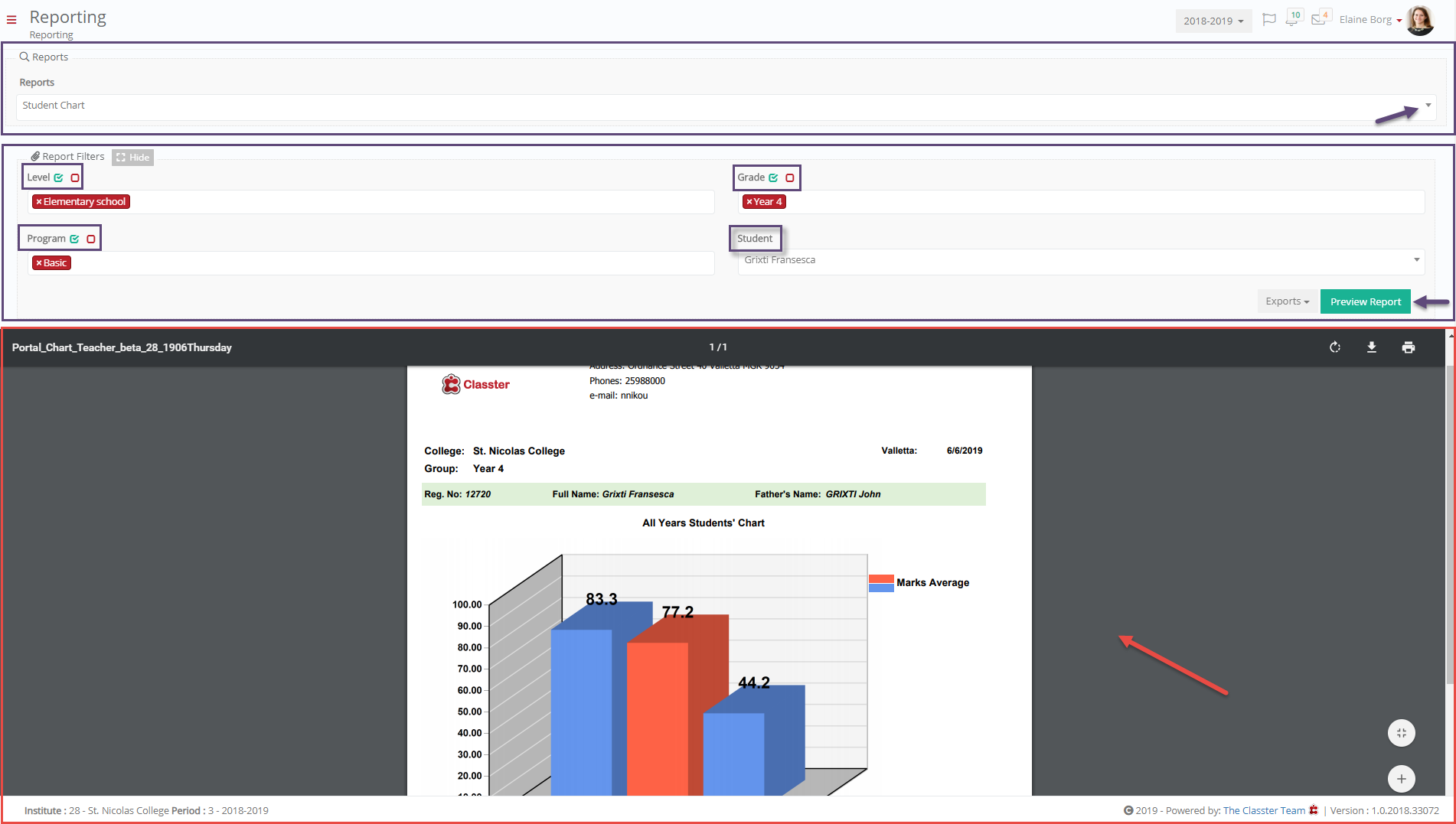
Task: Select all Level options with green check
Action: (59, 178)
